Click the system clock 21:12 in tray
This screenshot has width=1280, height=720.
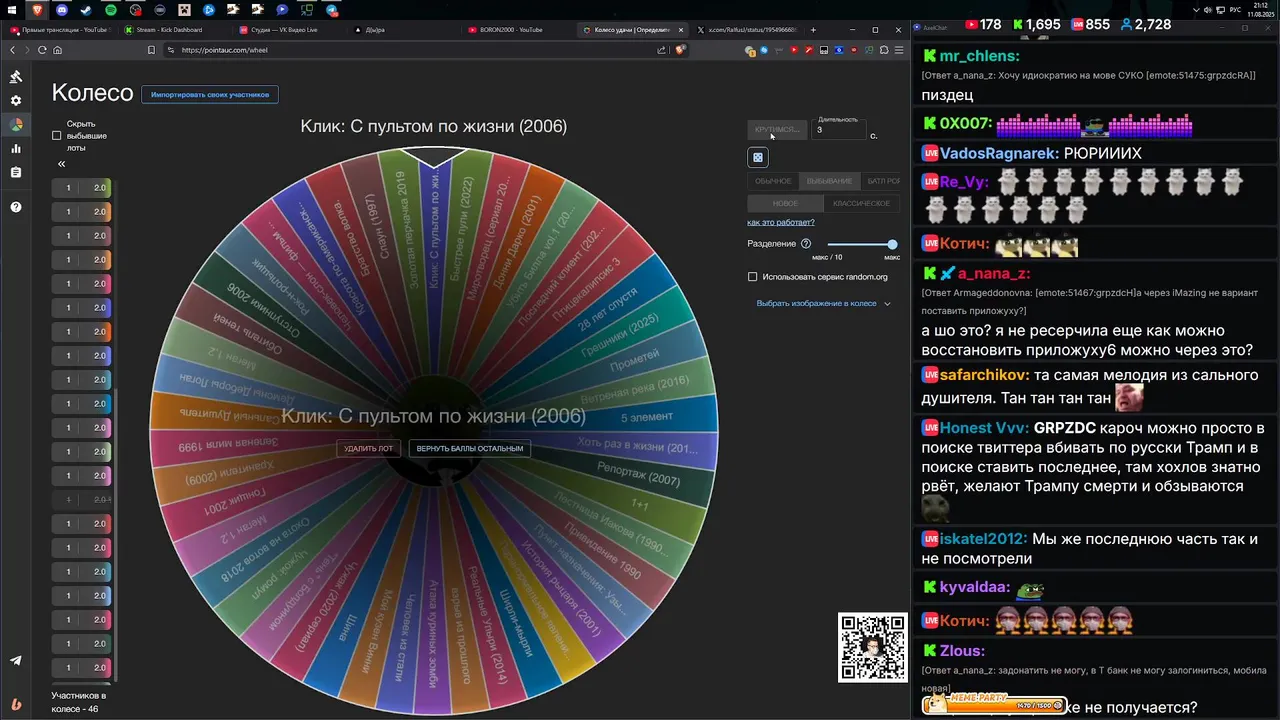tap(1262, 5)
